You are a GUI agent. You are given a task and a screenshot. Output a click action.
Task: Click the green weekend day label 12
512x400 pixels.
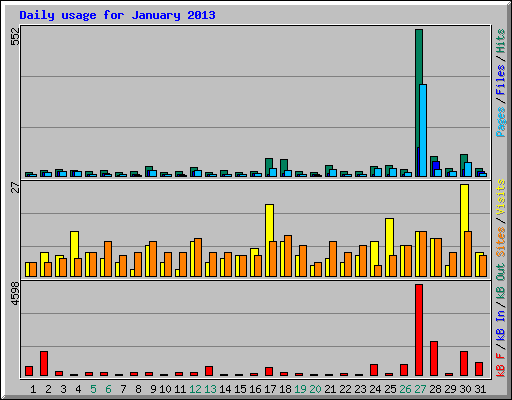coord(195,389)
